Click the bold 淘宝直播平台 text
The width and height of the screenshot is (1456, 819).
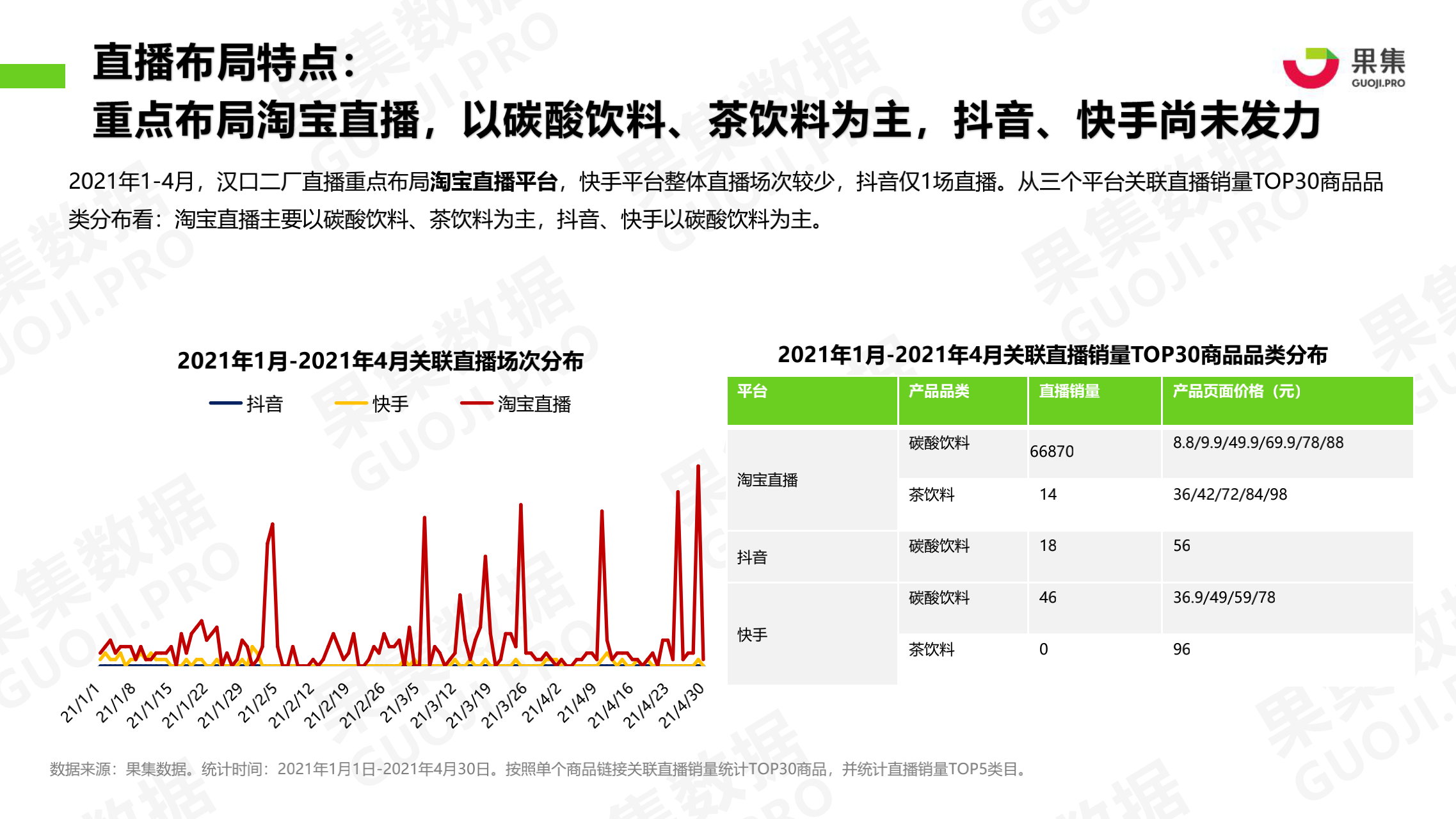point(493,182)
